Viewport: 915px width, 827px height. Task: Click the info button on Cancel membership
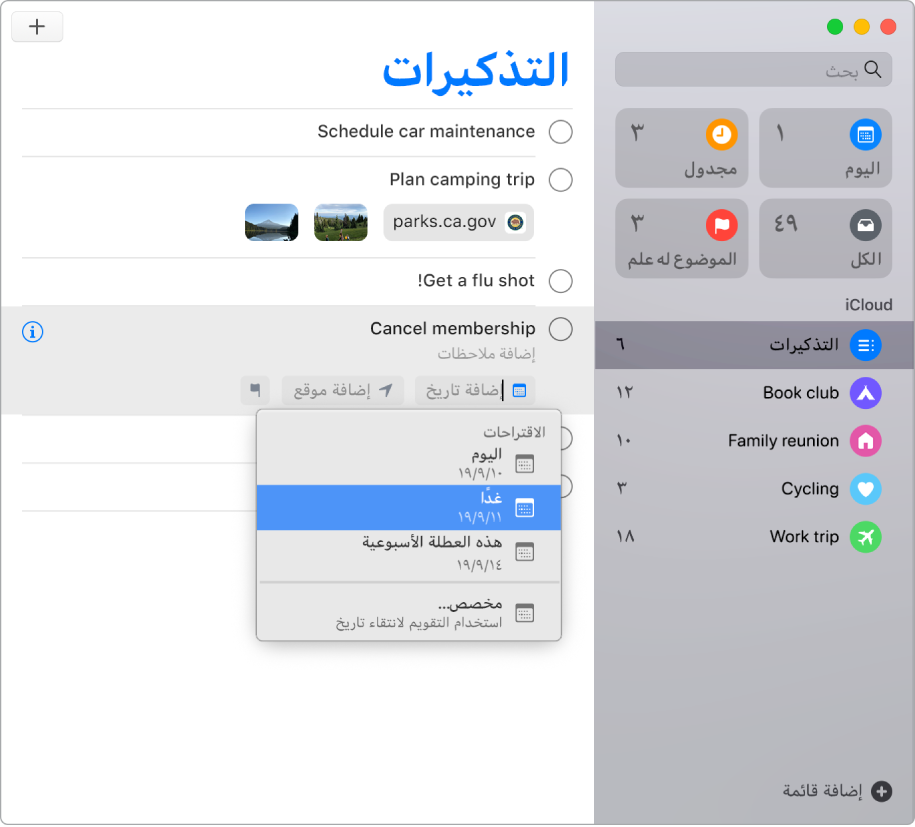click(x=32, y=332)
